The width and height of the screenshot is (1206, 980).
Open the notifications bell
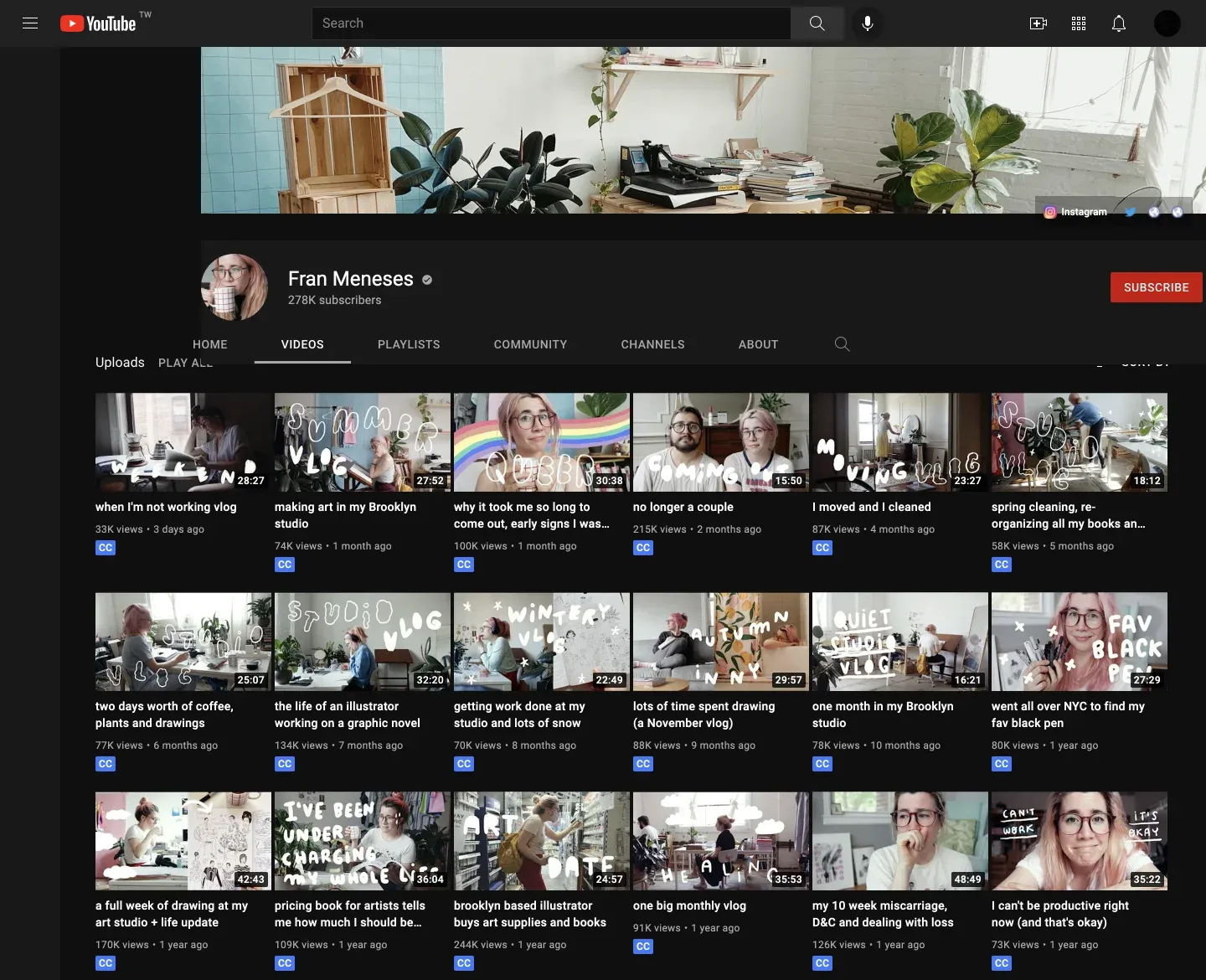(1118, 23)
